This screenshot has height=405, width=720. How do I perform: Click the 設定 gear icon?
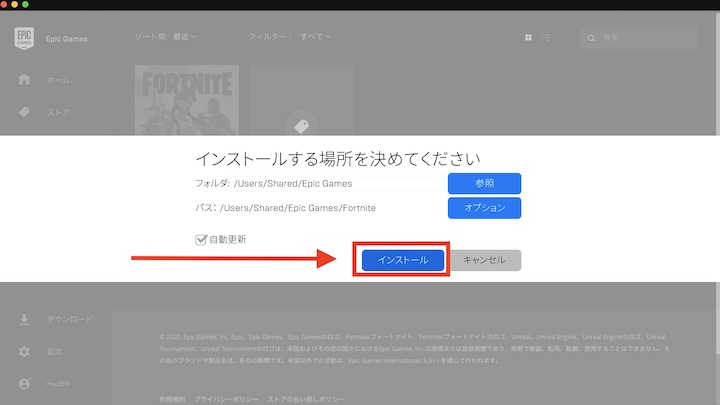pos(24,352)
